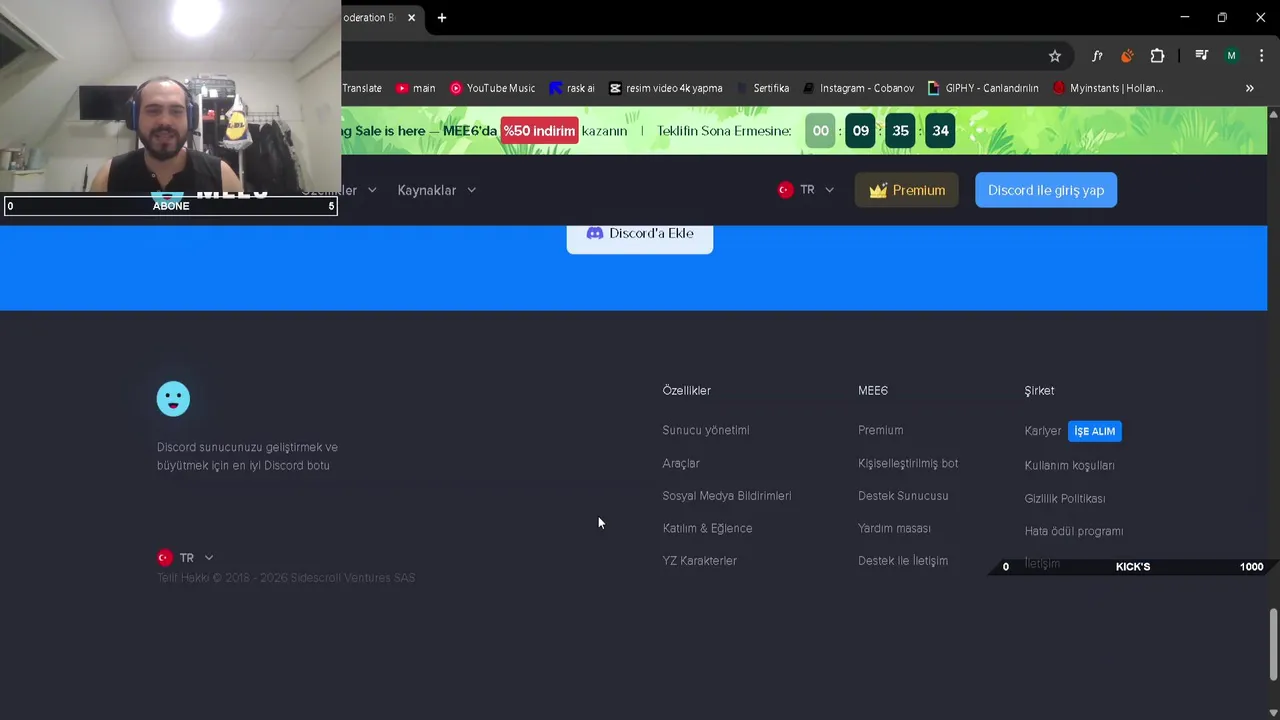This screenshot has width=1280, height=720.
Task: Open Sosyal Medya Bildirimleri link
Action: 726,496
